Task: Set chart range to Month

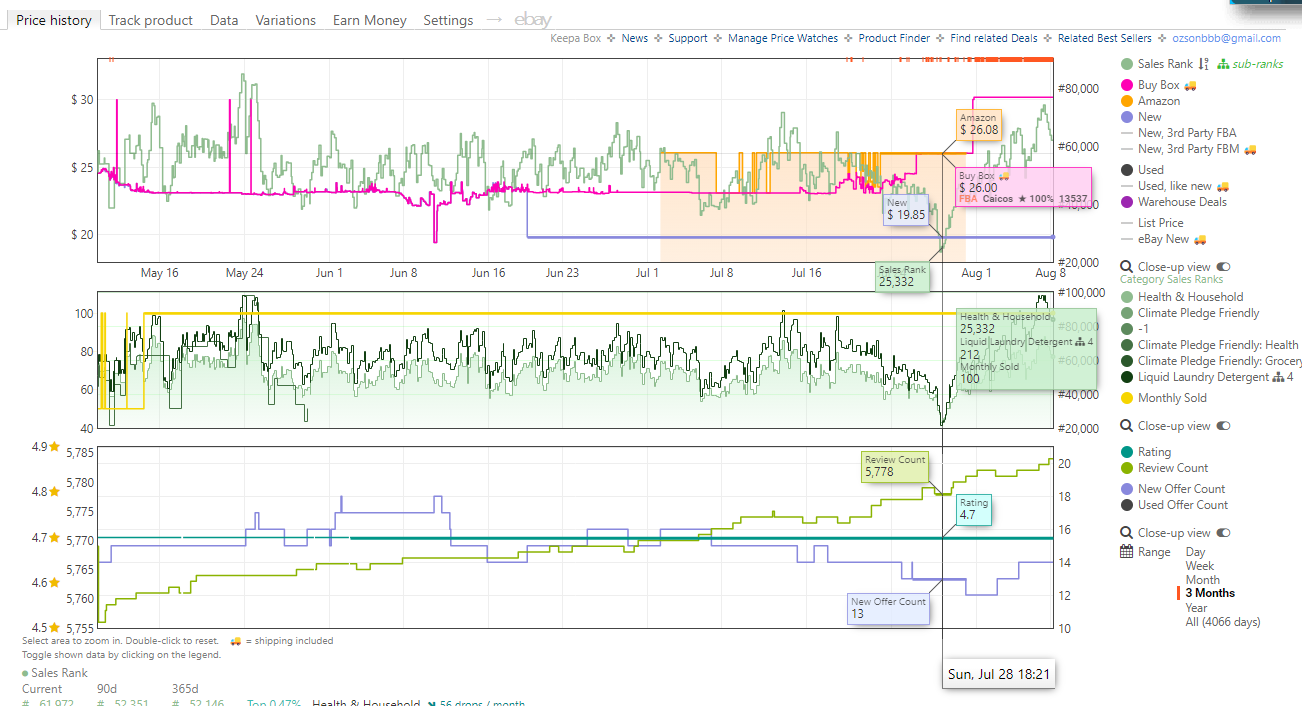Action: (1202, 580)
